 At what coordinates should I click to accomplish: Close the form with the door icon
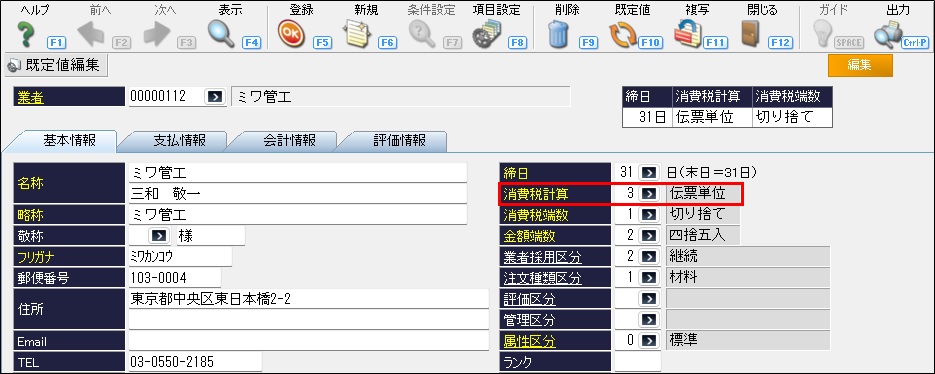click(x=750, y=35)
